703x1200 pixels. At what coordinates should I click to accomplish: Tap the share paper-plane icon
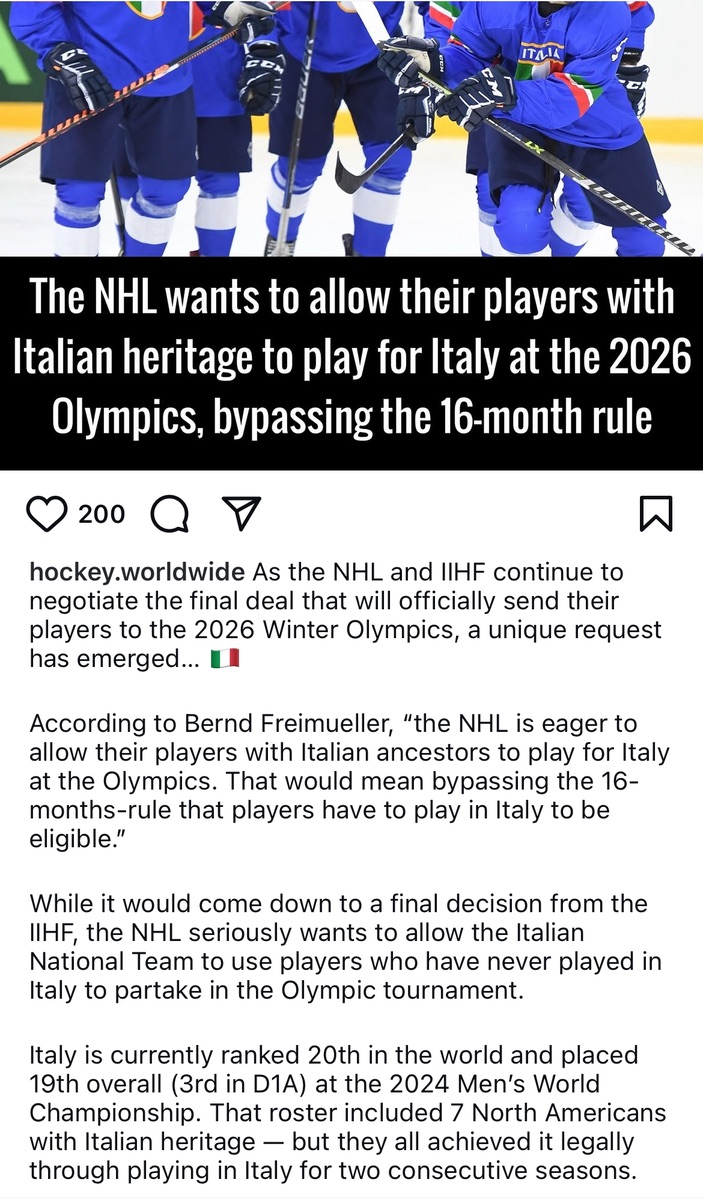click(x=239, y=514)
